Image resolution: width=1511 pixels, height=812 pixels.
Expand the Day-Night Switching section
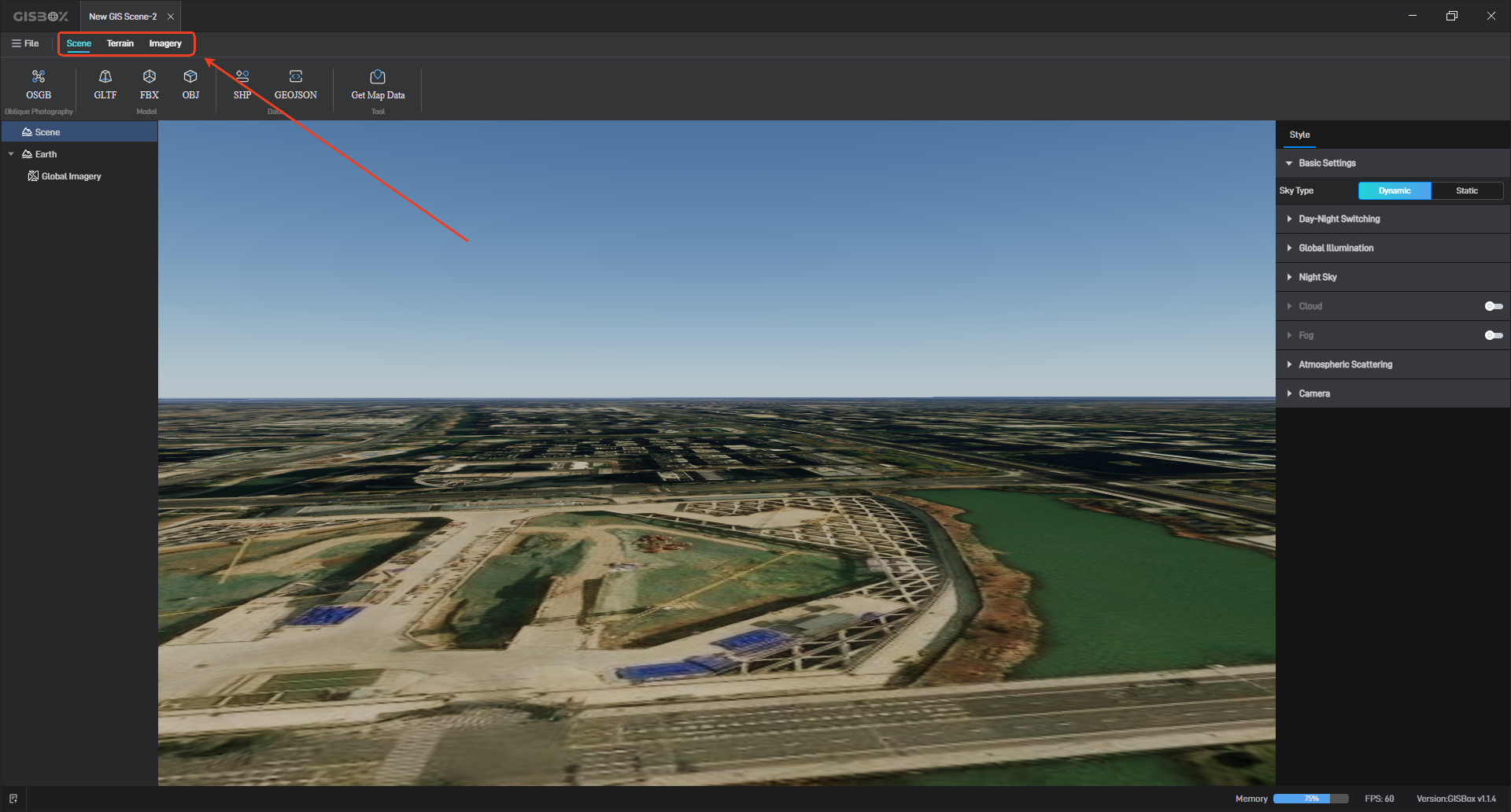1393,219
